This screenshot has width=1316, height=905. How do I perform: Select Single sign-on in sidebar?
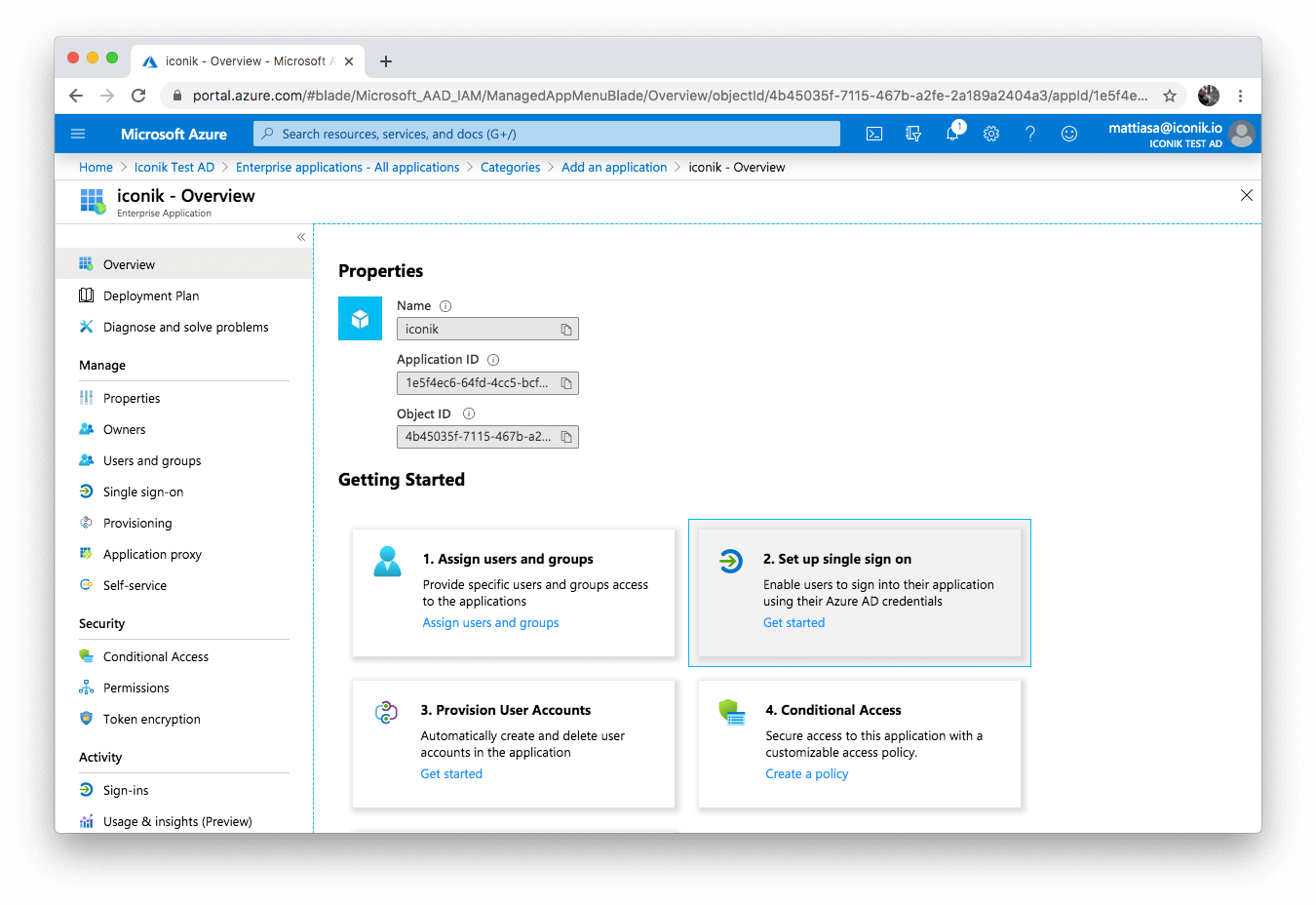(143, 492)
